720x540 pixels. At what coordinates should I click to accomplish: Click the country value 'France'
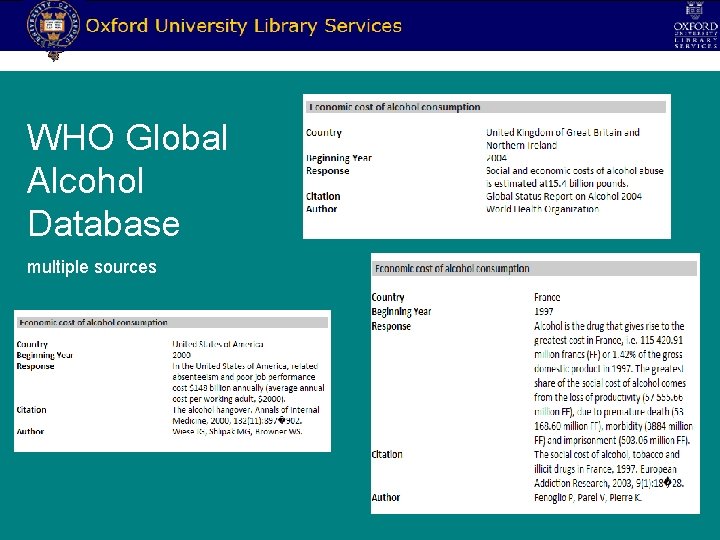pos(547,297)
